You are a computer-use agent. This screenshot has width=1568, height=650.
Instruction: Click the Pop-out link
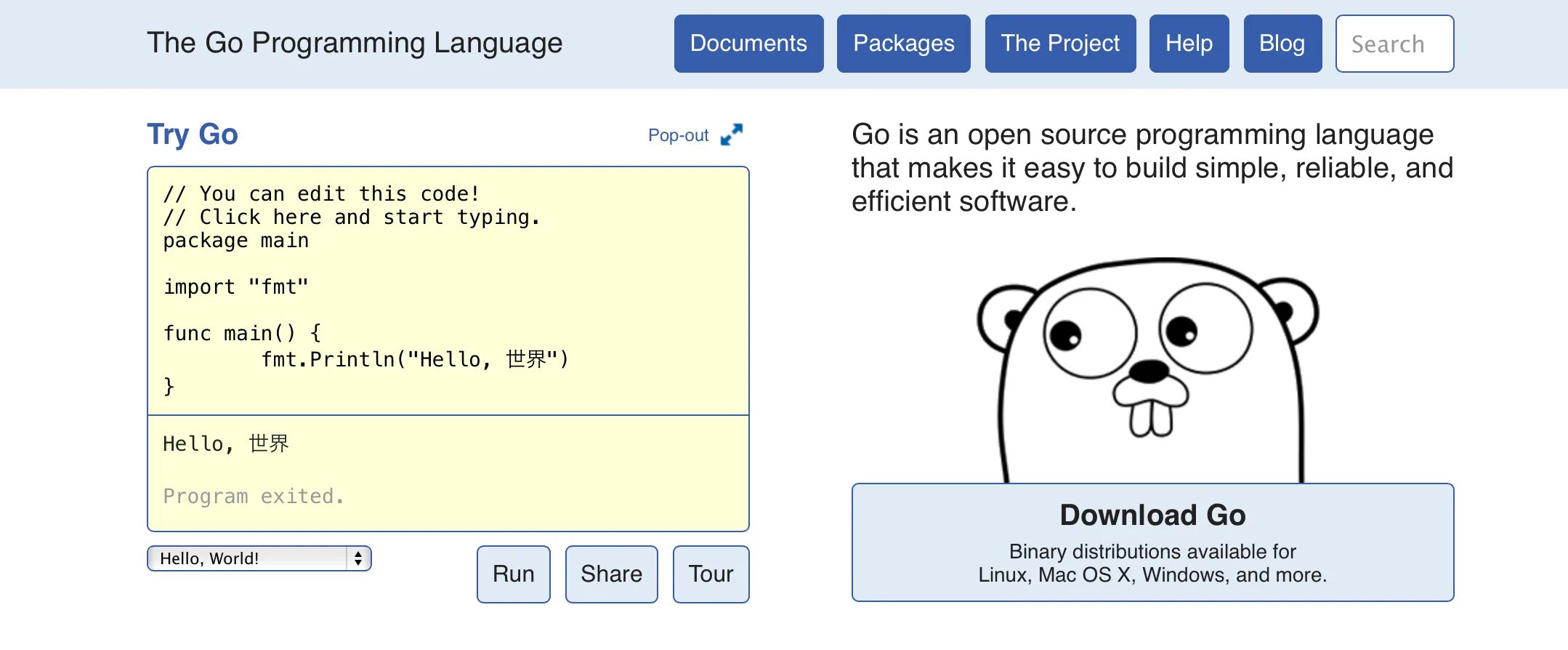678,135
